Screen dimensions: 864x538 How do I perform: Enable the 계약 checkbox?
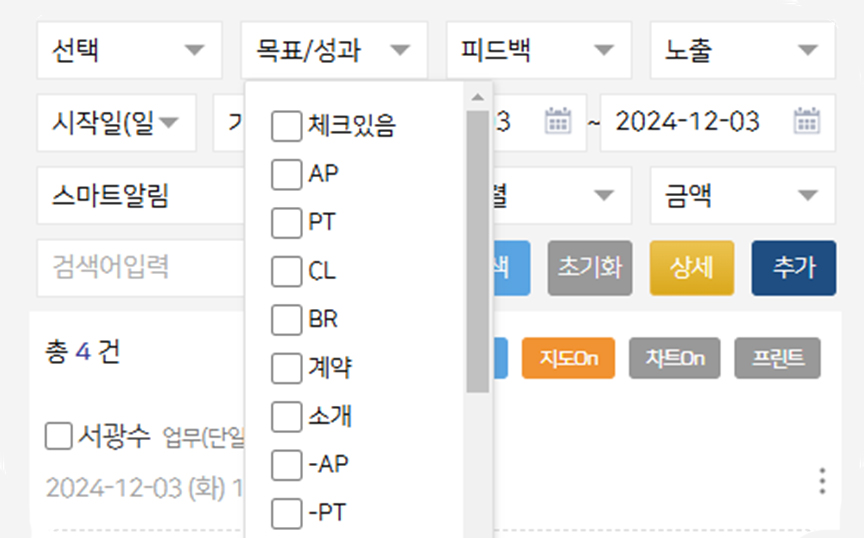tap(286, 369)
